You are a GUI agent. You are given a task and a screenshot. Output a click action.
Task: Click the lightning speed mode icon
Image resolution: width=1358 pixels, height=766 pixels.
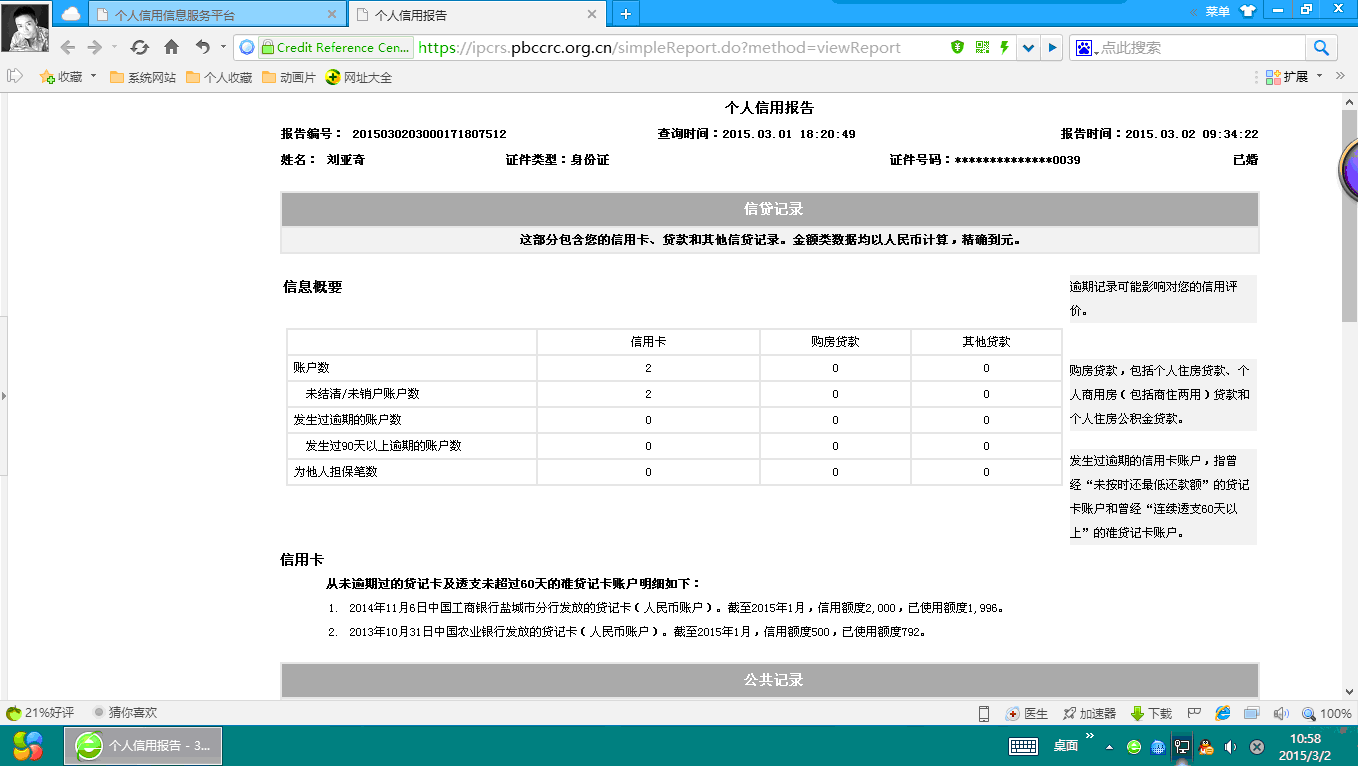point(1003,47)
